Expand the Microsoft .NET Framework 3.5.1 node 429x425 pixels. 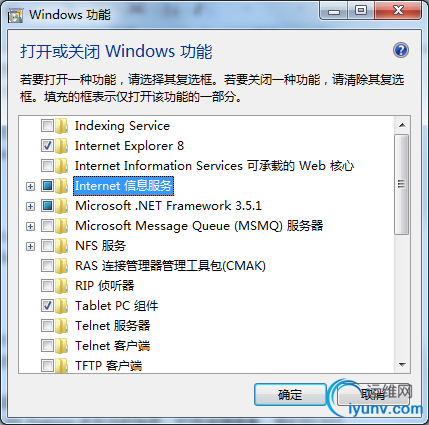pos(30,206)
